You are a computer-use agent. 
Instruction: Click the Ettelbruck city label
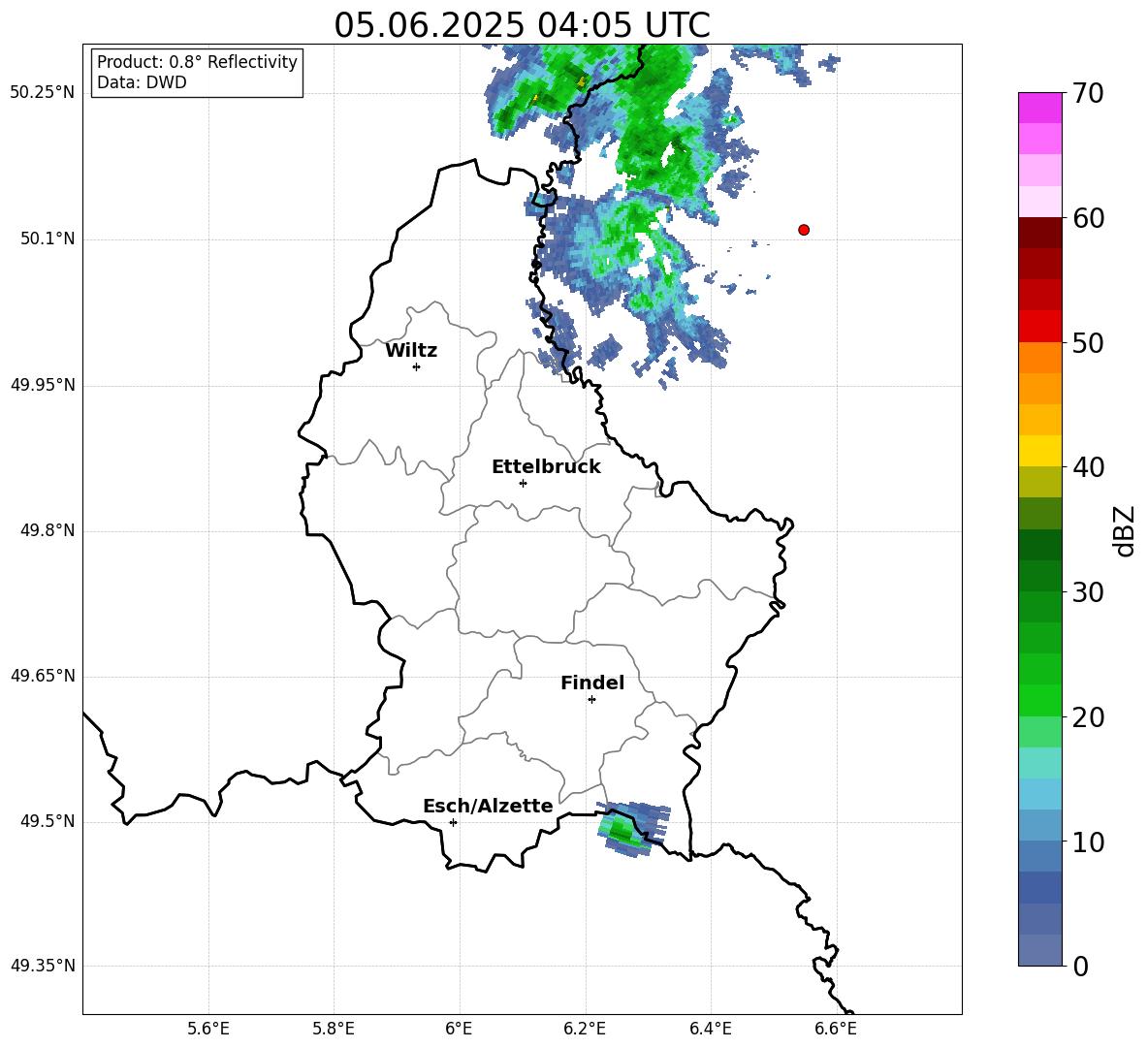pos(546,467)
